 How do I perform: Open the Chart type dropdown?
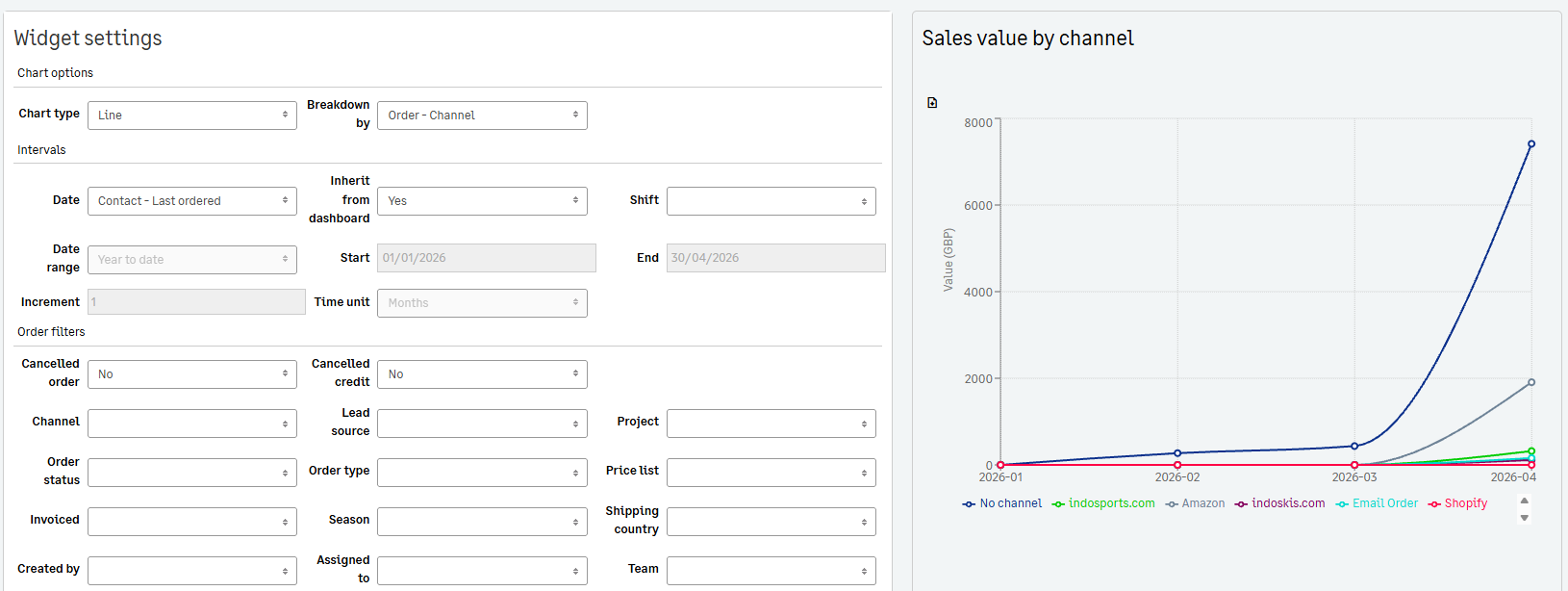point(192,116)
